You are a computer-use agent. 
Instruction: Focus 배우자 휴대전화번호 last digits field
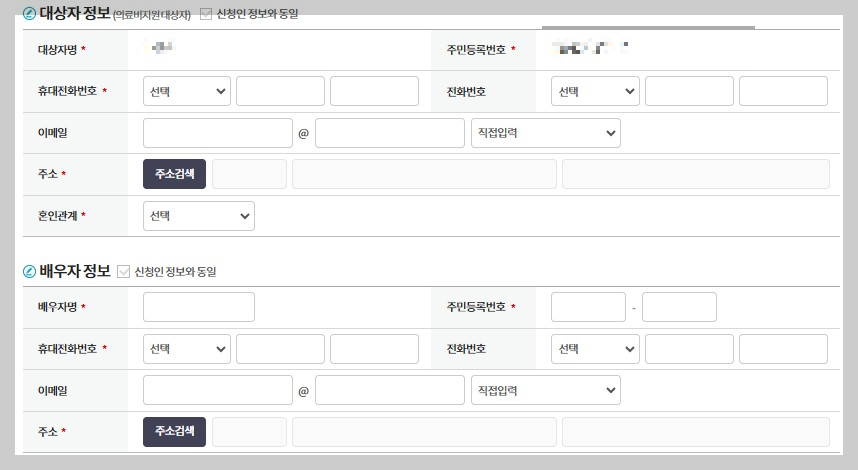tap(374, 349)
